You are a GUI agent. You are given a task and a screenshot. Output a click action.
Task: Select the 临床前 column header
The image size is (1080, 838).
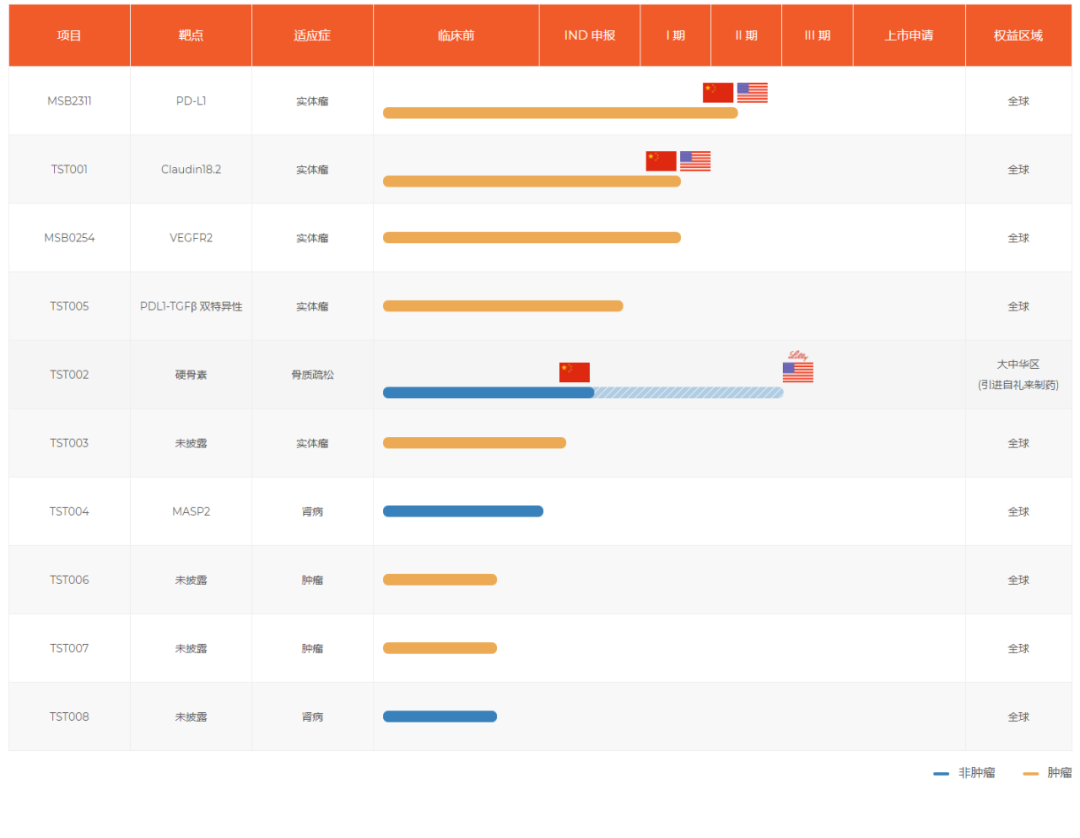tap(456, 35)
